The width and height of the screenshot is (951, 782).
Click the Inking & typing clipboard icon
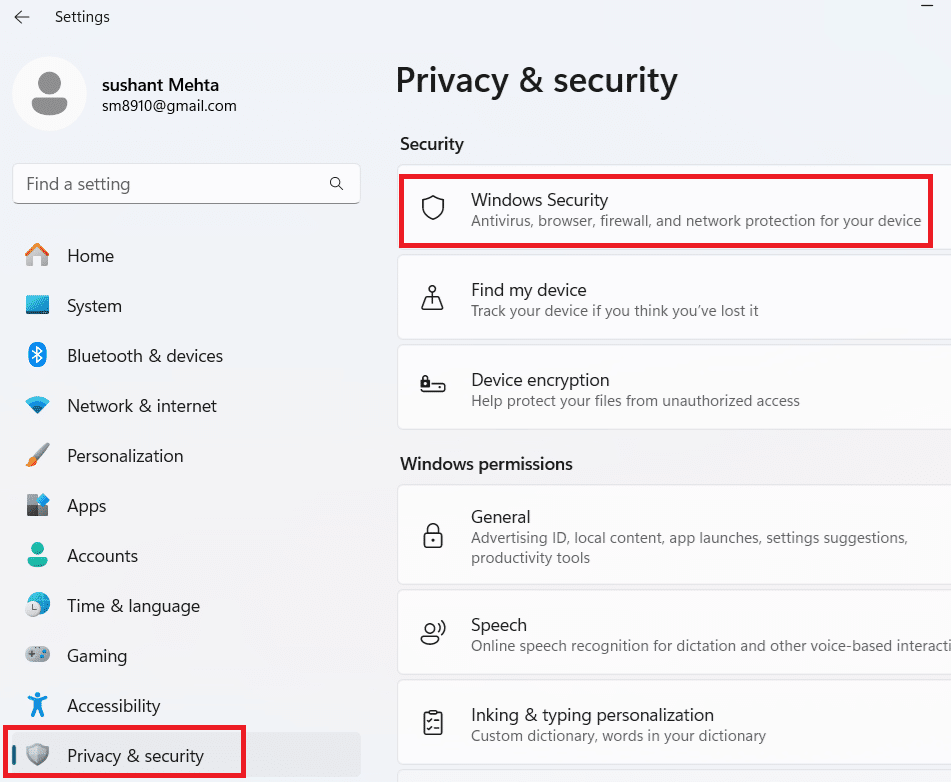tap(433, 723)
